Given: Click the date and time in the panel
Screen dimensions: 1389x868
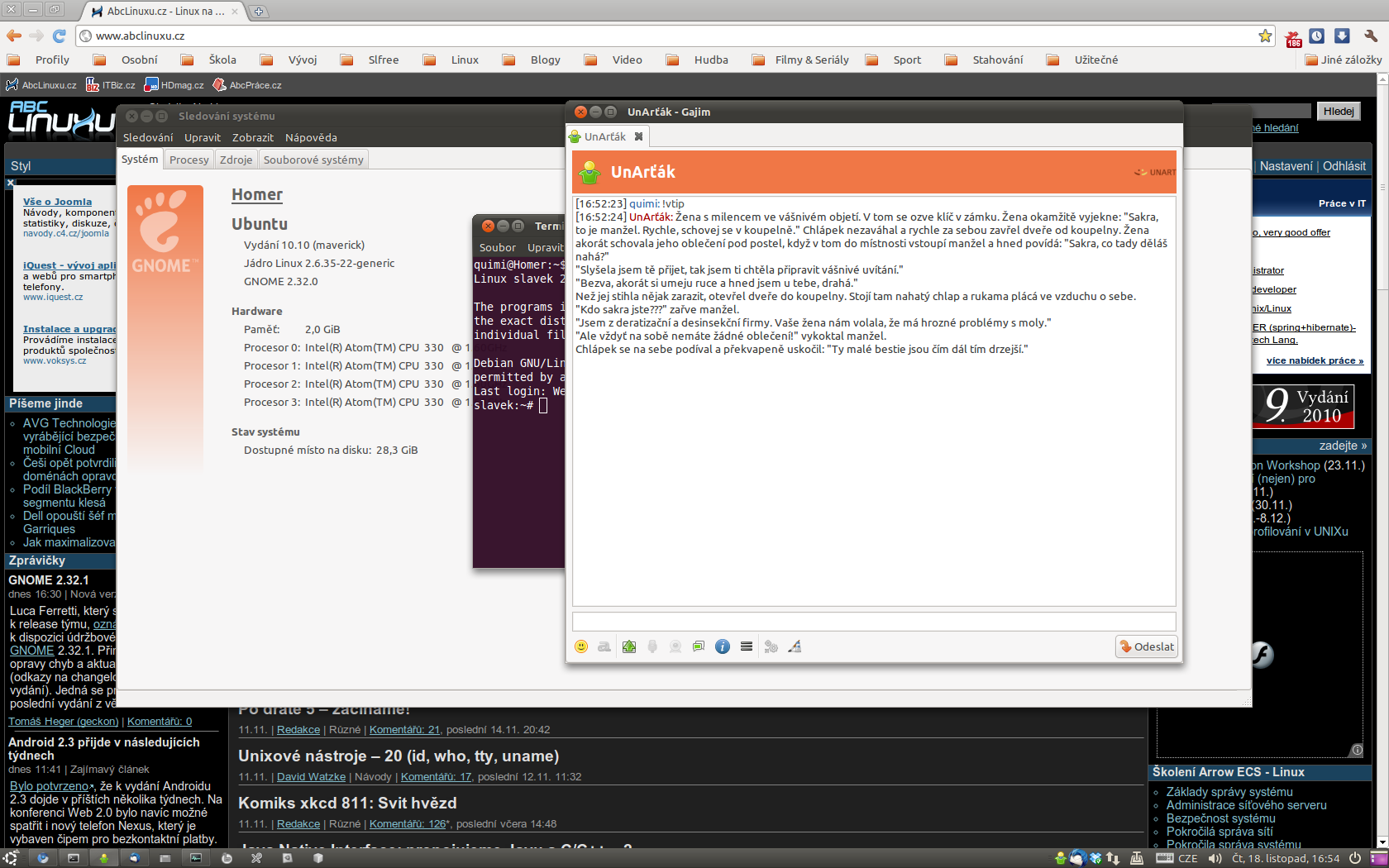Looking at the screenshot, I should coord(1286,858).
